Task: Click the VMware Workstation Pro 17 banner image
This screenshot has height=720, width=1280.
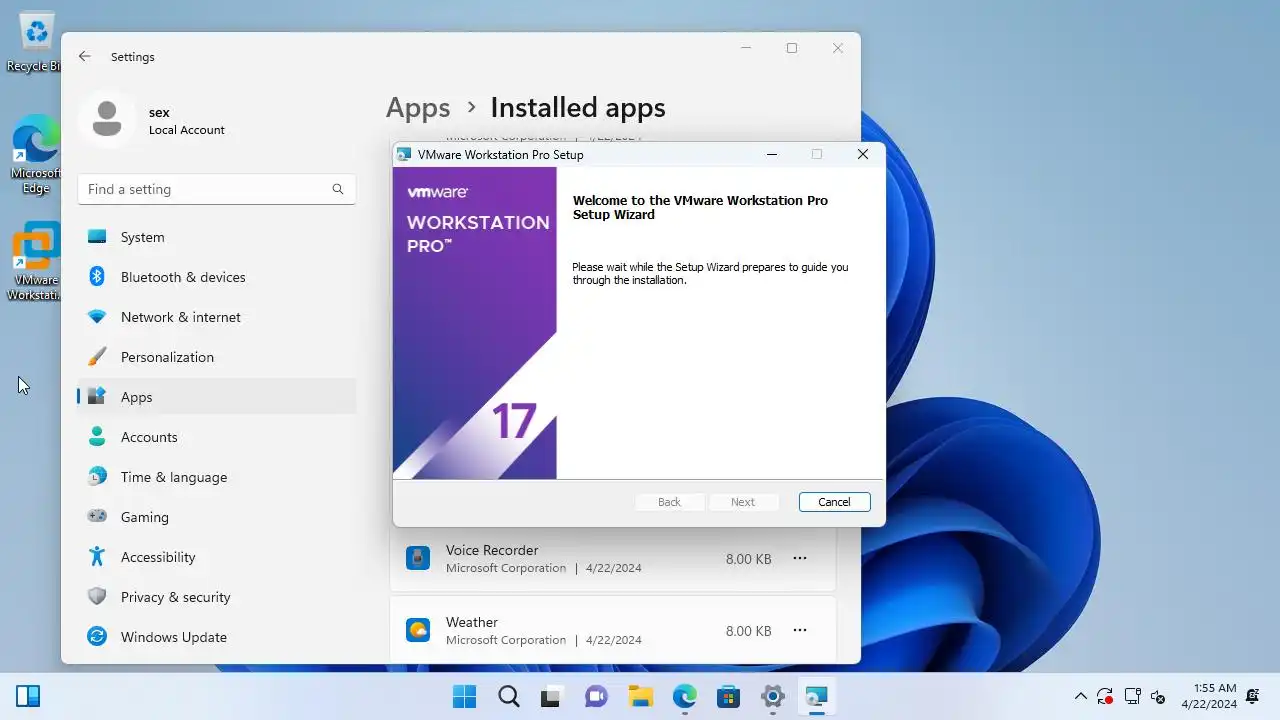Action: pyautogui.click(x=474, y=323)
